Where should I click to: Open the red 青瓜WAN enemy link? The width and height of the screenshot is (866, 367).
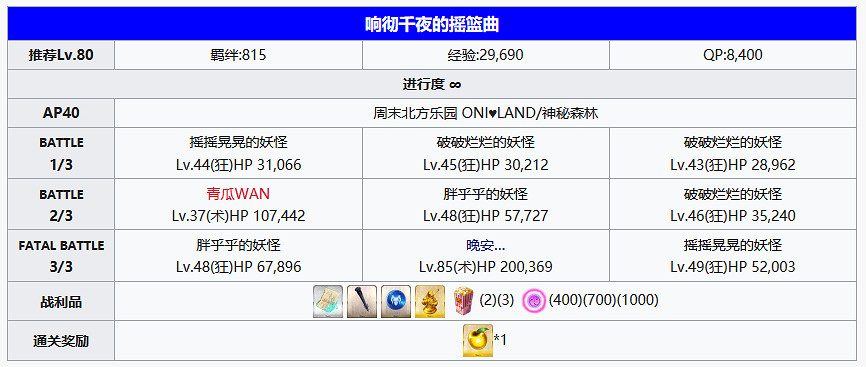pos(238,195)
